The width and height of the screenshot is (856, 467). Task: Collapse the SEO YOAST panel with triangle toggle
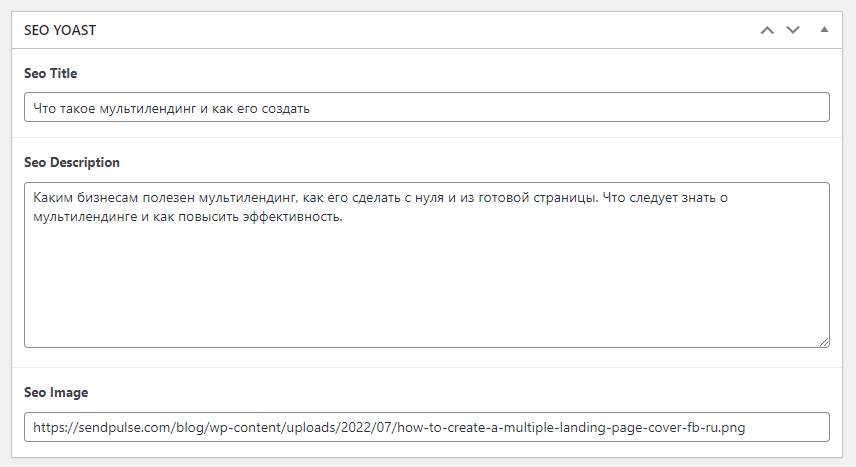(x=824, y=29)
